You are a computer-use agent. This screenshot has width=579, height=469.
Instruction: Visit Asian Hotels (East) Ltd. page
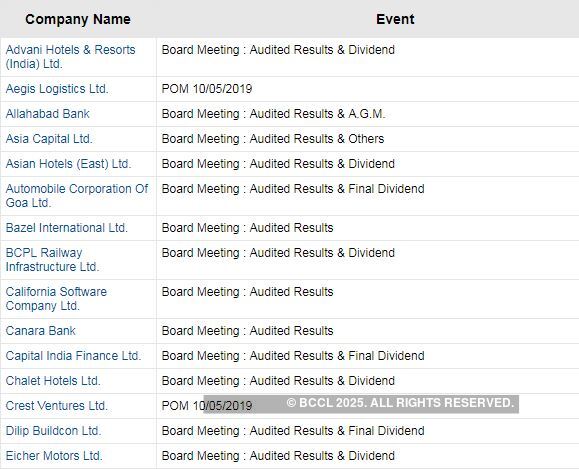coord(68,164)
